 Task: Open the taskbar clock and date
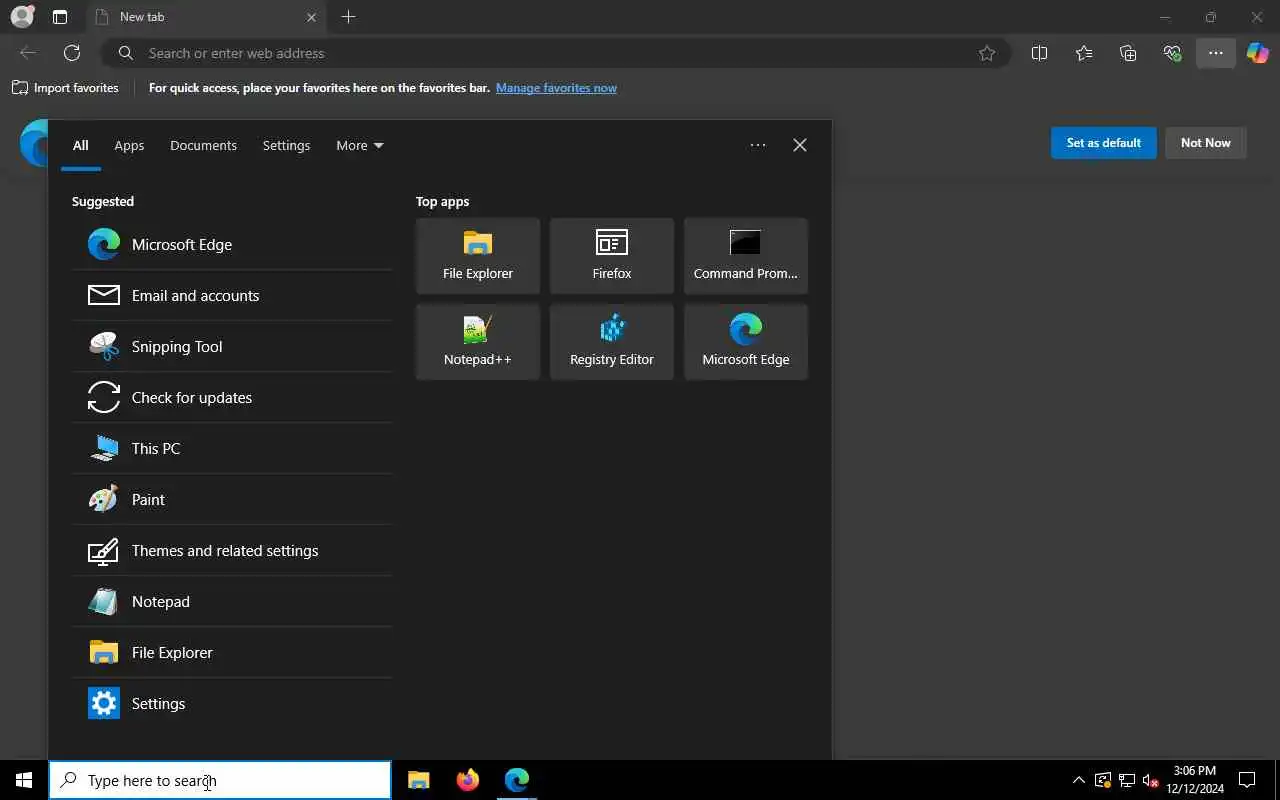[1195, 780]
